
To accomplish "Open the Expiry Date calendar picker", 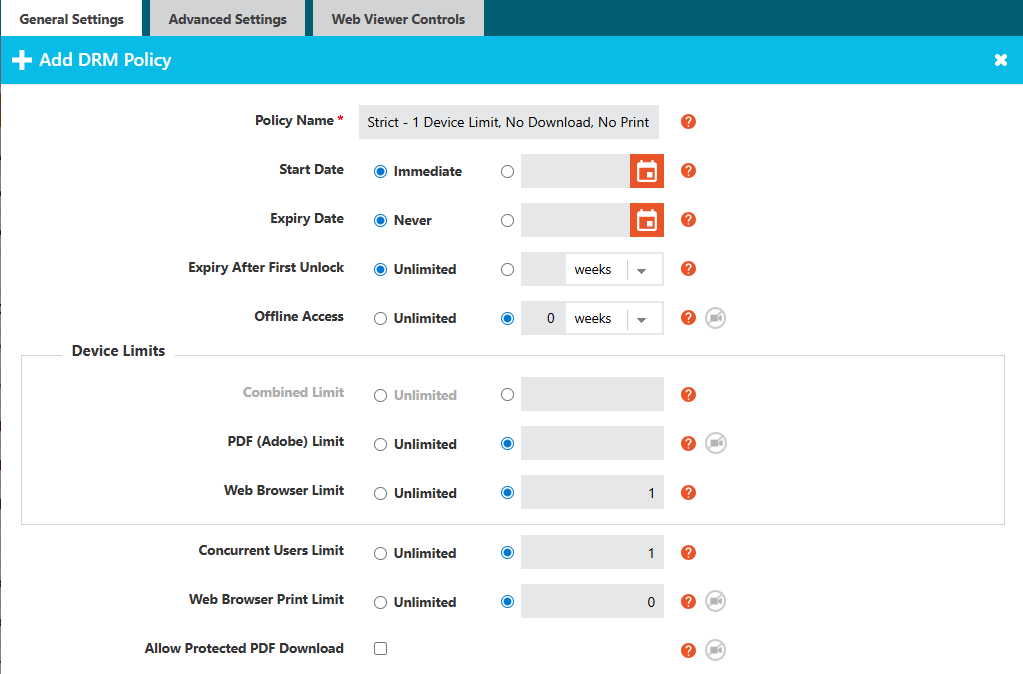I will [646, 220].
